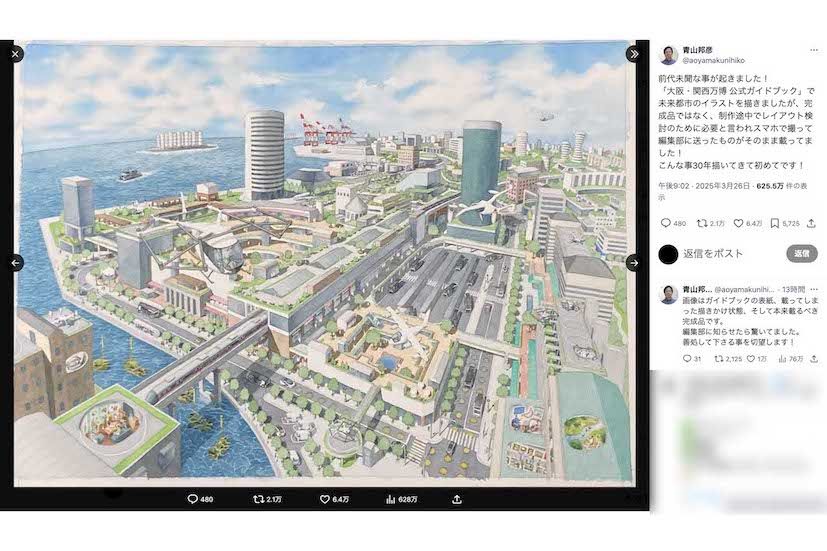Close the image viewer with the X icon
This screenshot has width=827, height=551.
coord(15,53)
